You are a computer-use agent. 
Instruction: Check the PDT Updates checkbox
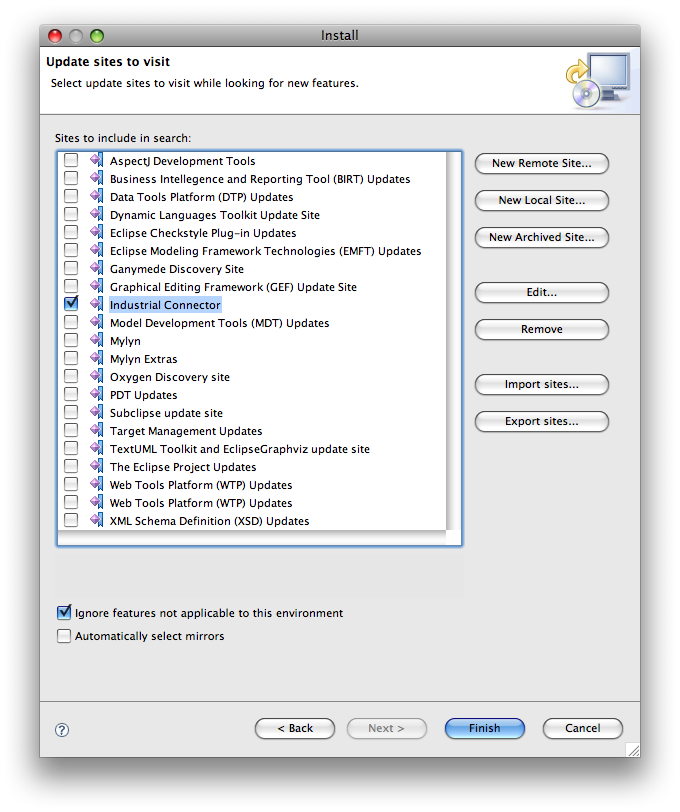click(71, 394)
